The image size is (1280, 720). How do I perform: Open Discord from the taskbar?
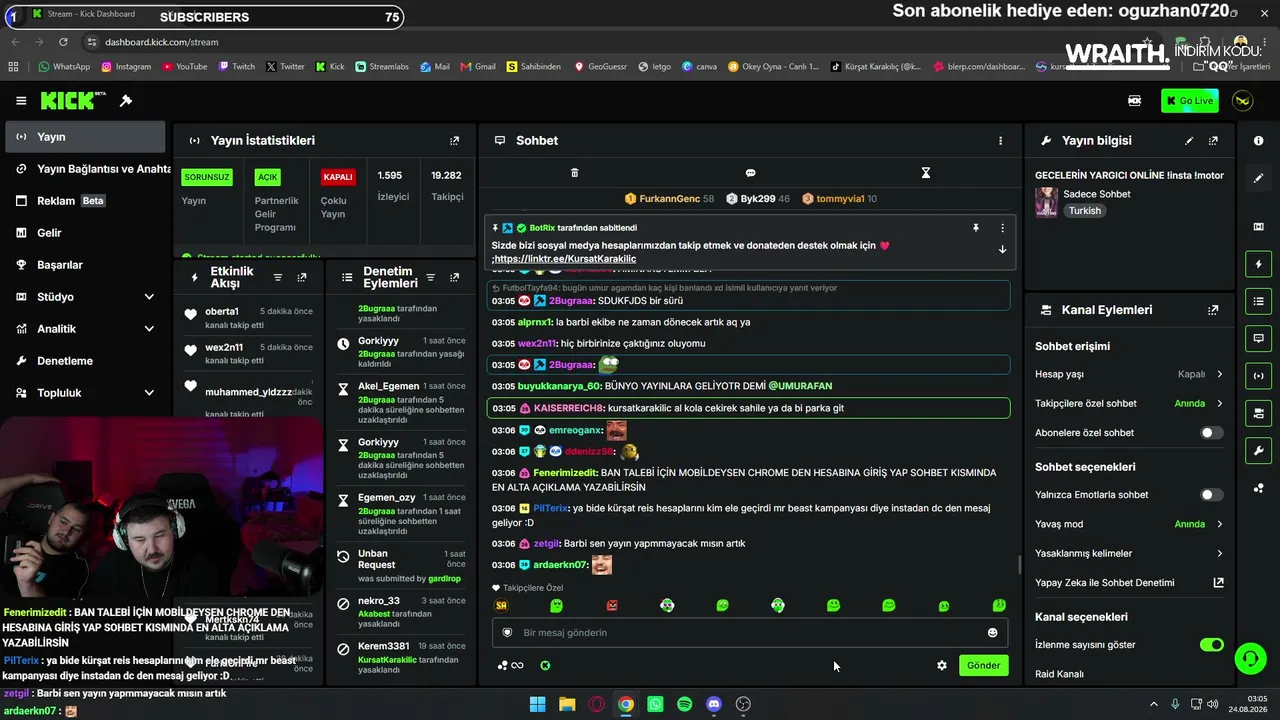[714, 704]
